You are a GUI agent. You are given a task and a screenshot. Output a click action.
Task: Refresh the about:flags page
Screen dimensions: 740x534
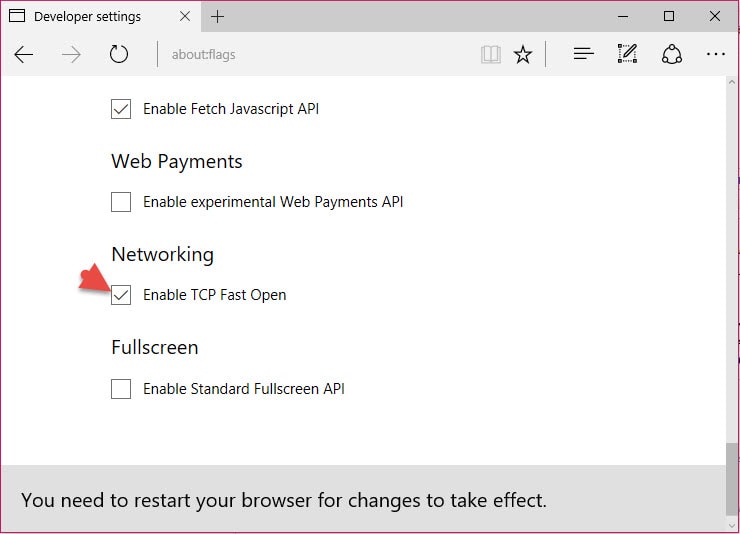tap(119, 55)
